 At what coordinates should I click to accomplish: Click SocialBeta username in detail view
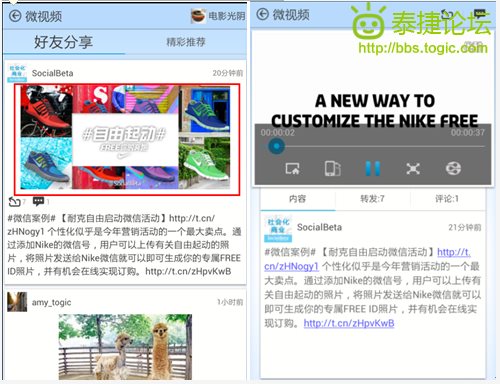coord(319,227)
